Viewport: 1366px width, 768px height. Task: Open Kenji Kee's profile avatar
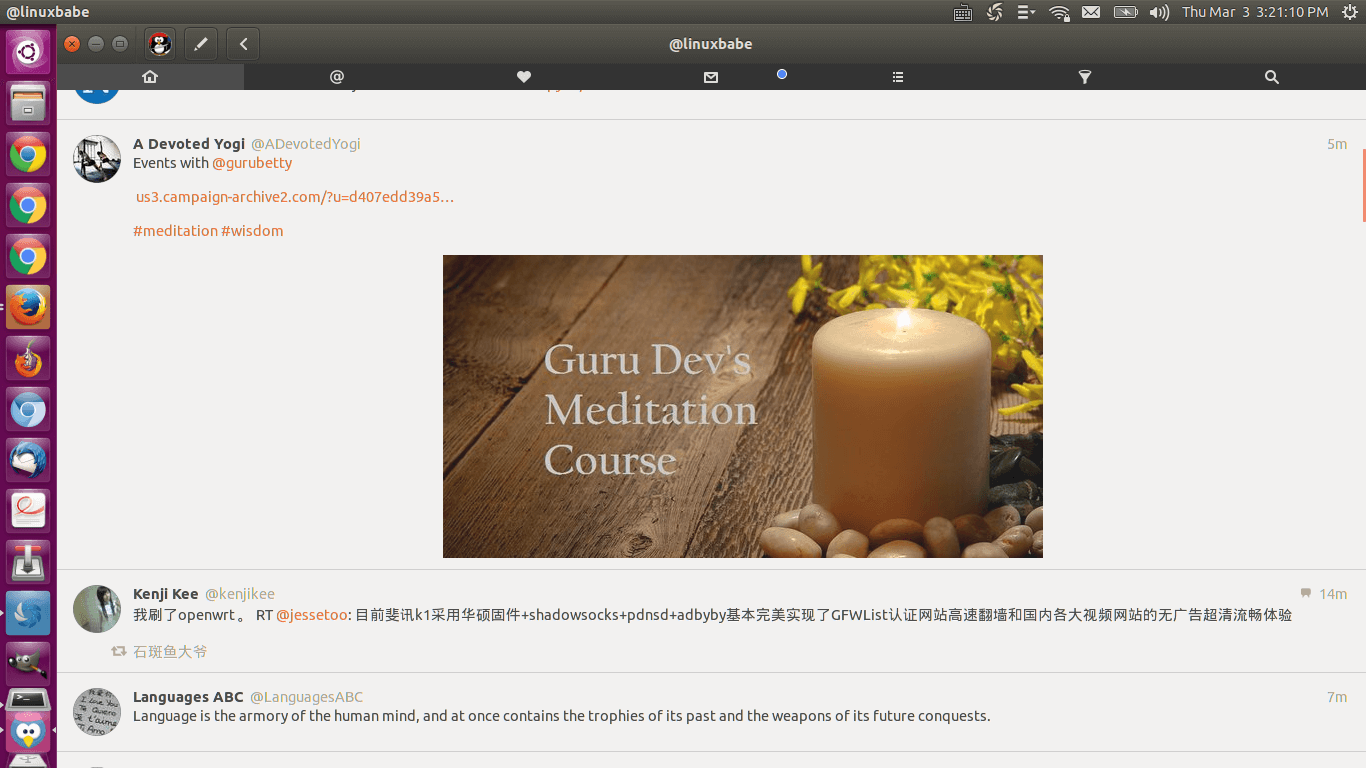[97, 609]
